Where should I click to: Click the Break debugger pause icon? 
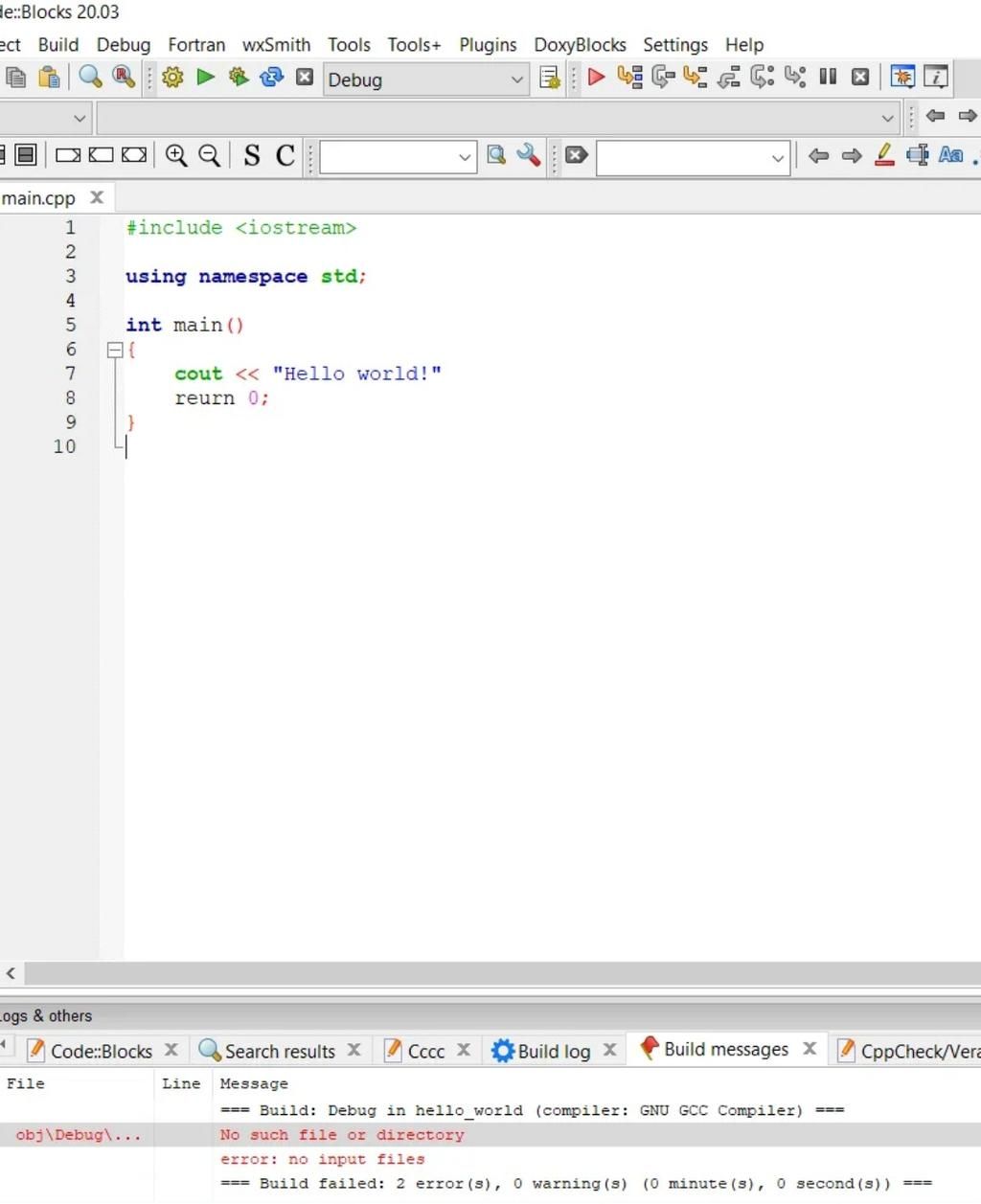(x=828, y=77)
